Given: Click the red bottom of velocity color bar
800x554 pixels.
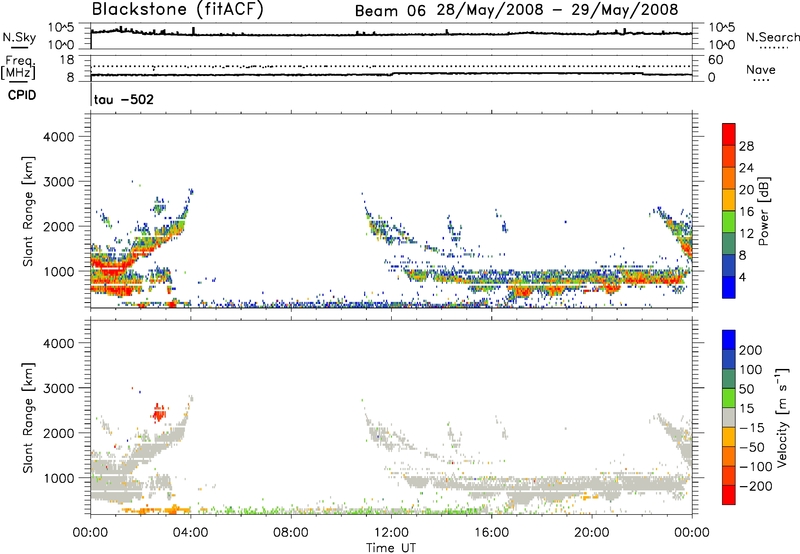Looking at the screenshot, I should [x=729, y=495].
